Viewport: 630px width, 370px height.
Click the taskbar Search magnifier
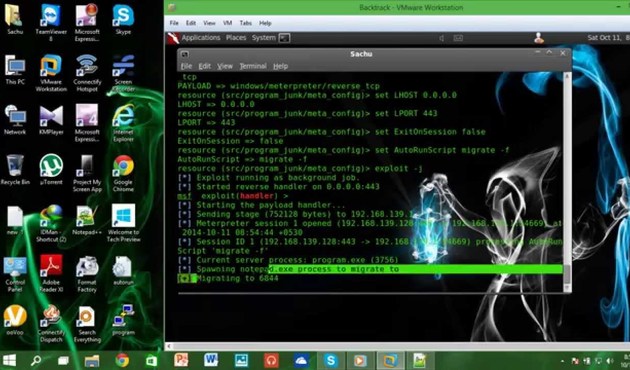[36, 360]
